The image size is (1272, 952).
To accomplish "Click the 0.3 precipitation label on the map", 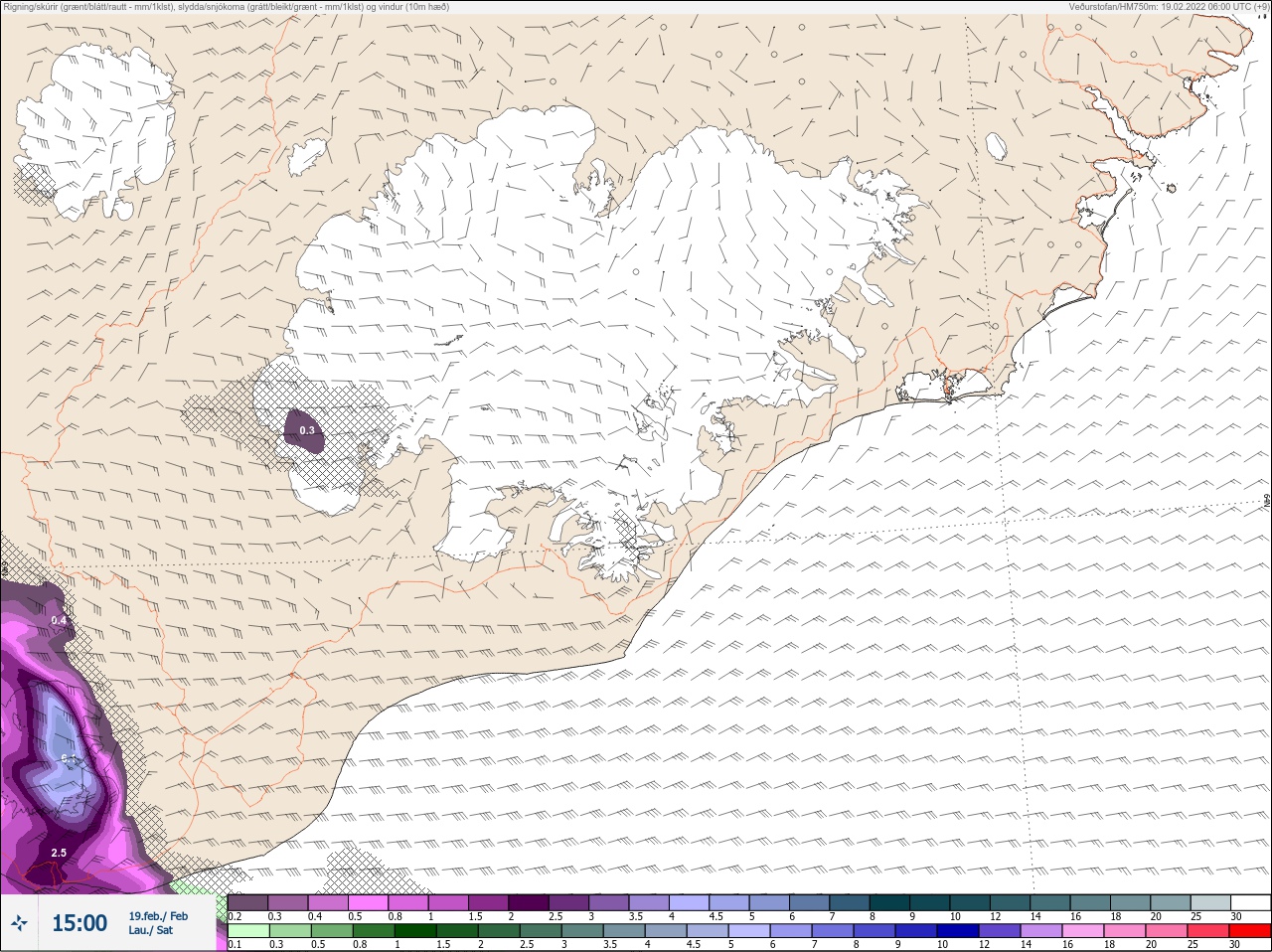I will [307, 430].
